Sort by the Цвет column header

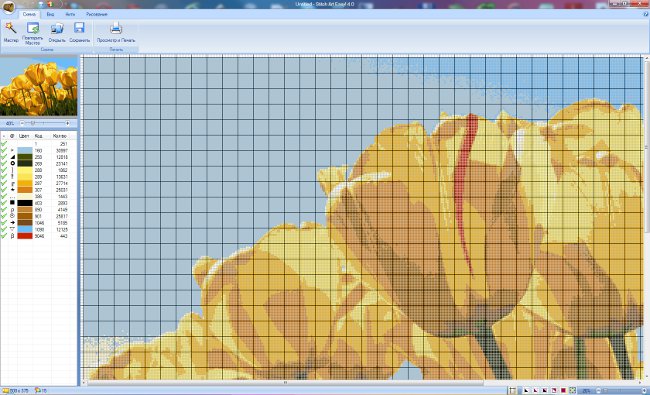[24, 136]
